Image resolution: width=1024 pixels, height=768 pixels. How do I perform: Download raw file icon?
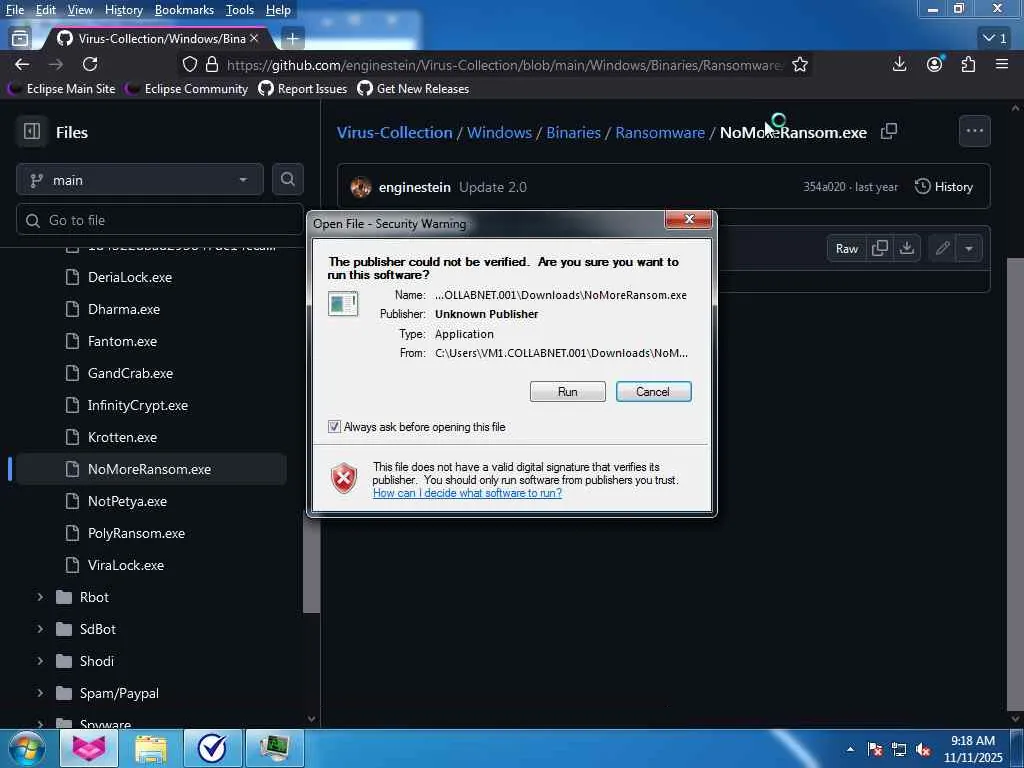(x=906, y=248)
